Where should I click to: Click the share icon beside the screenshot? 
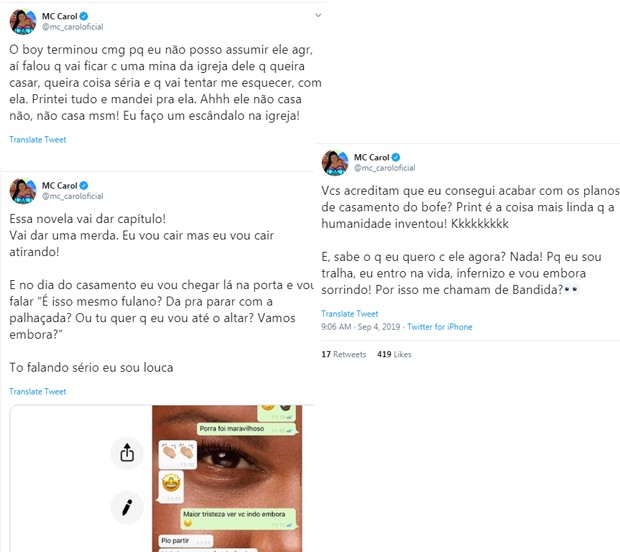click(x=127, y=453)
